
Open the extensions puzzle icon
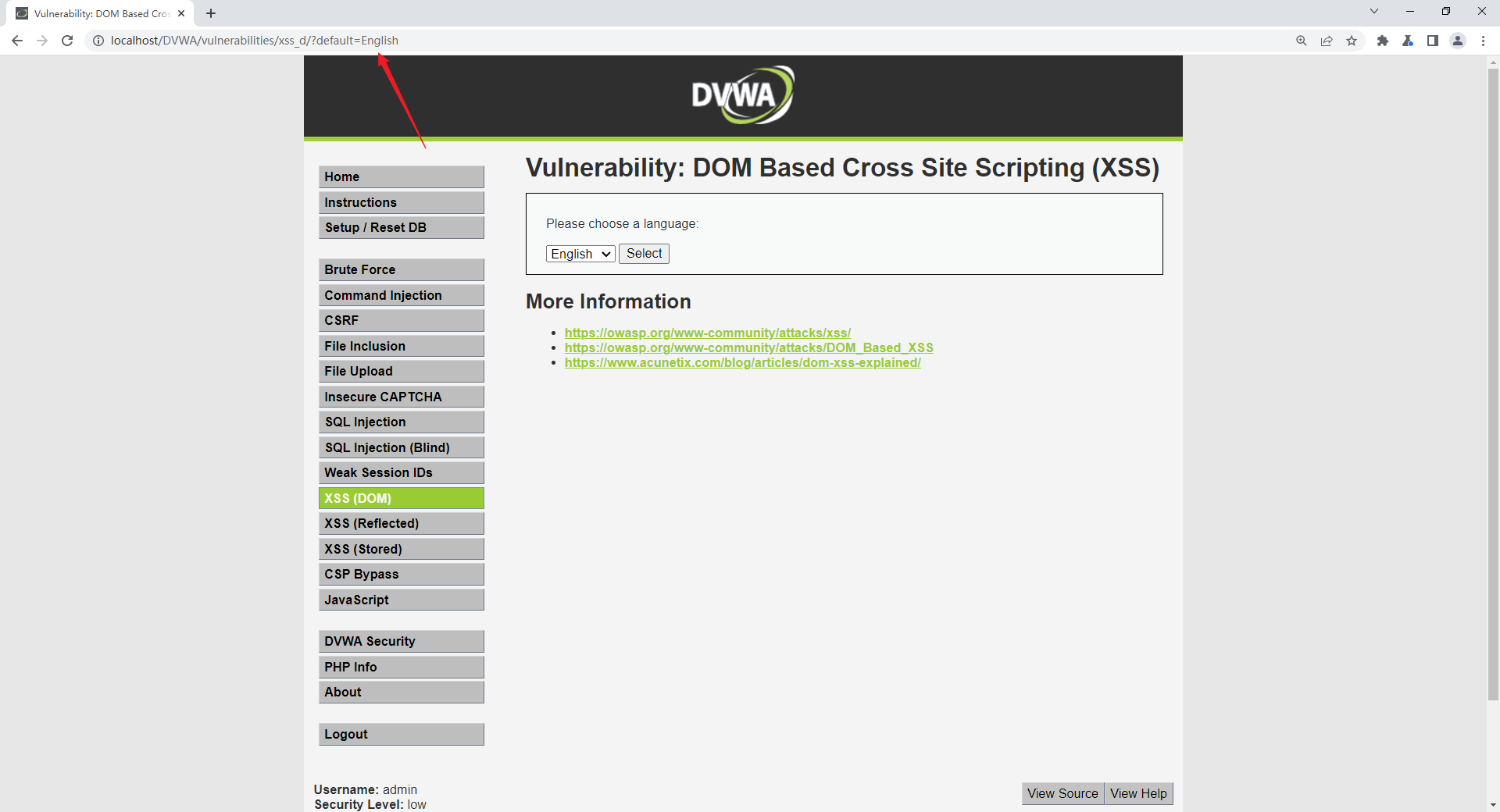1383,41
